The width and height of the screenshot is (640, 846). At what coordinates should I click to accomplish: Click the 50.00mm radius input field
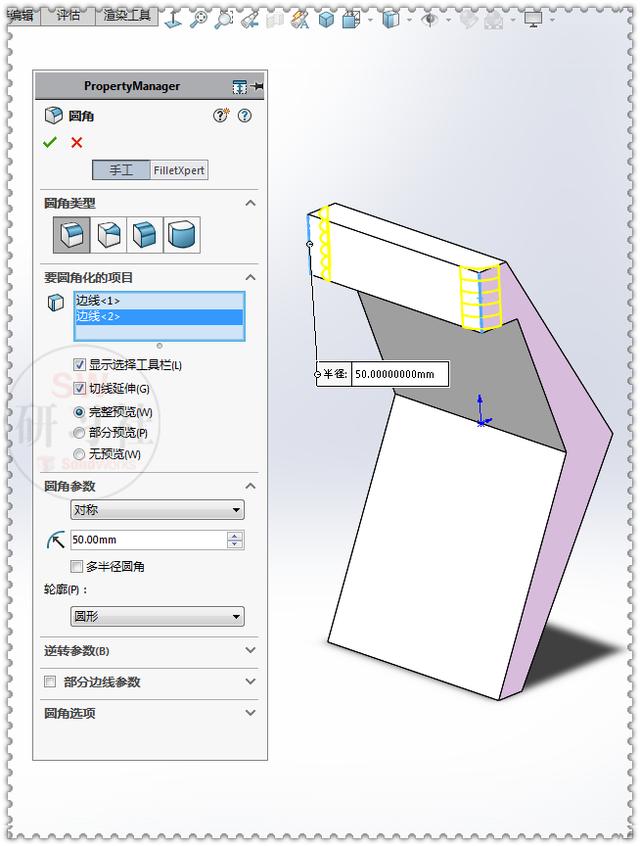[149, 540]
